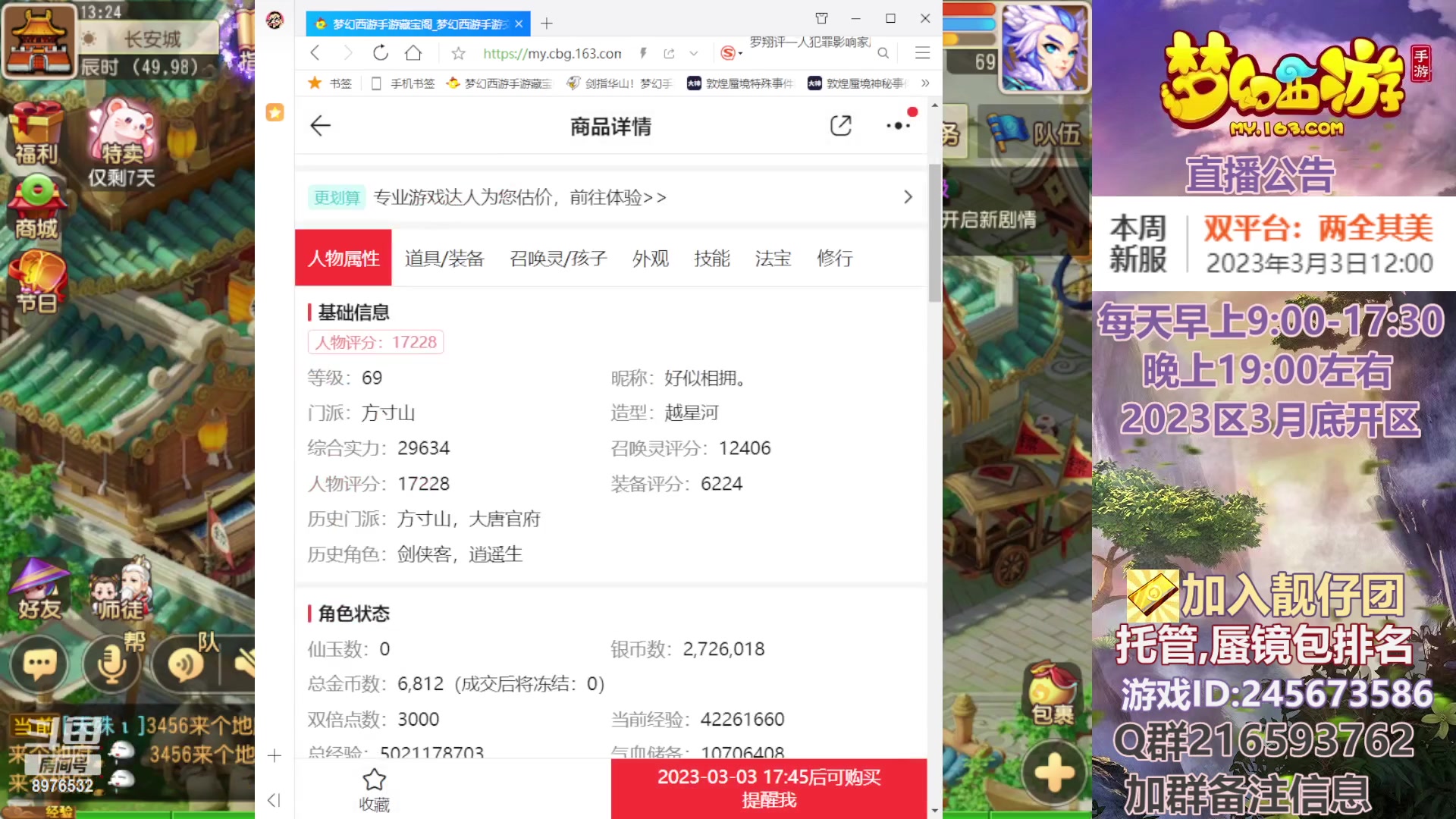Open 福利 gift icon in game
Image resolution: width=1456 pixels, height=819 pixels.
[36, 134]
